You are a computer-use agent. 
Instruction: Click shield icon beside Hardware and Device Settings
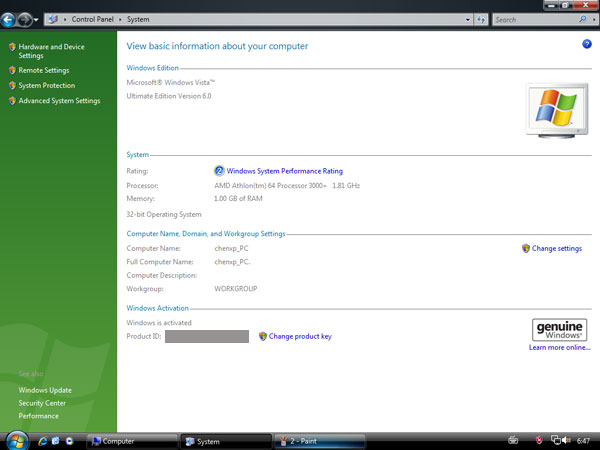tap(12, 47)
